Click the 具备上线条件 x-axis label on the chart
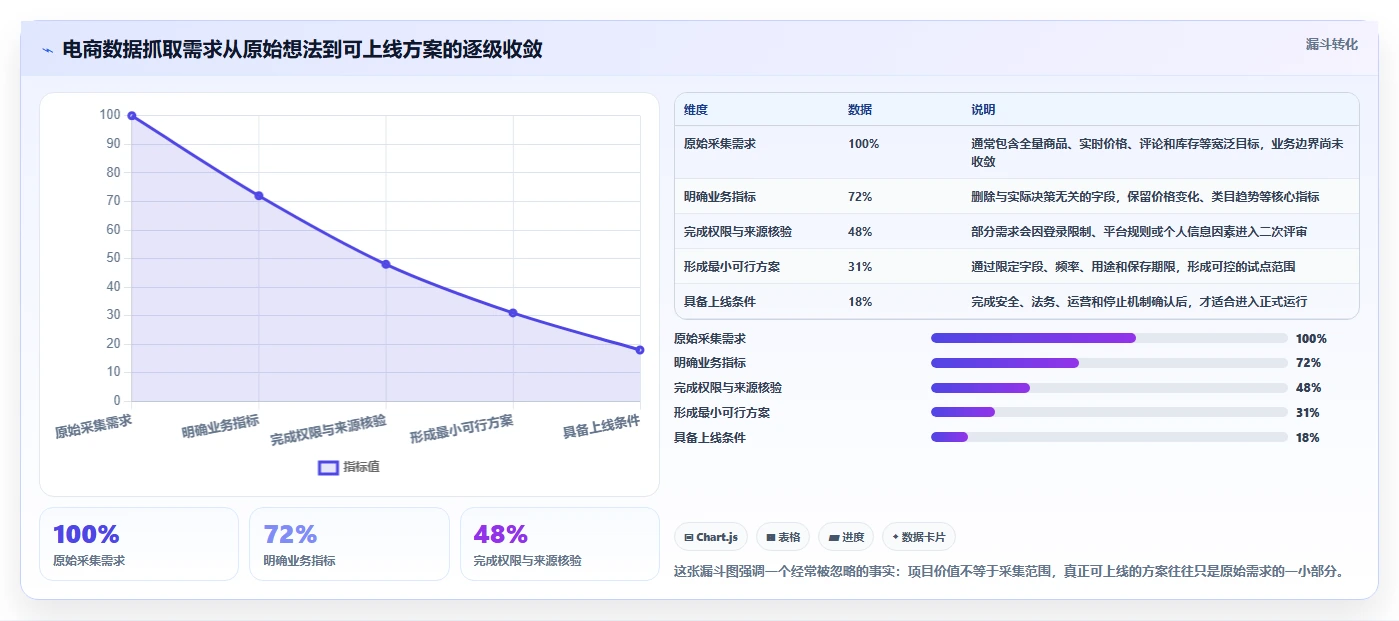This screenshot has width=1399, height=621. (x=601, y=427)
